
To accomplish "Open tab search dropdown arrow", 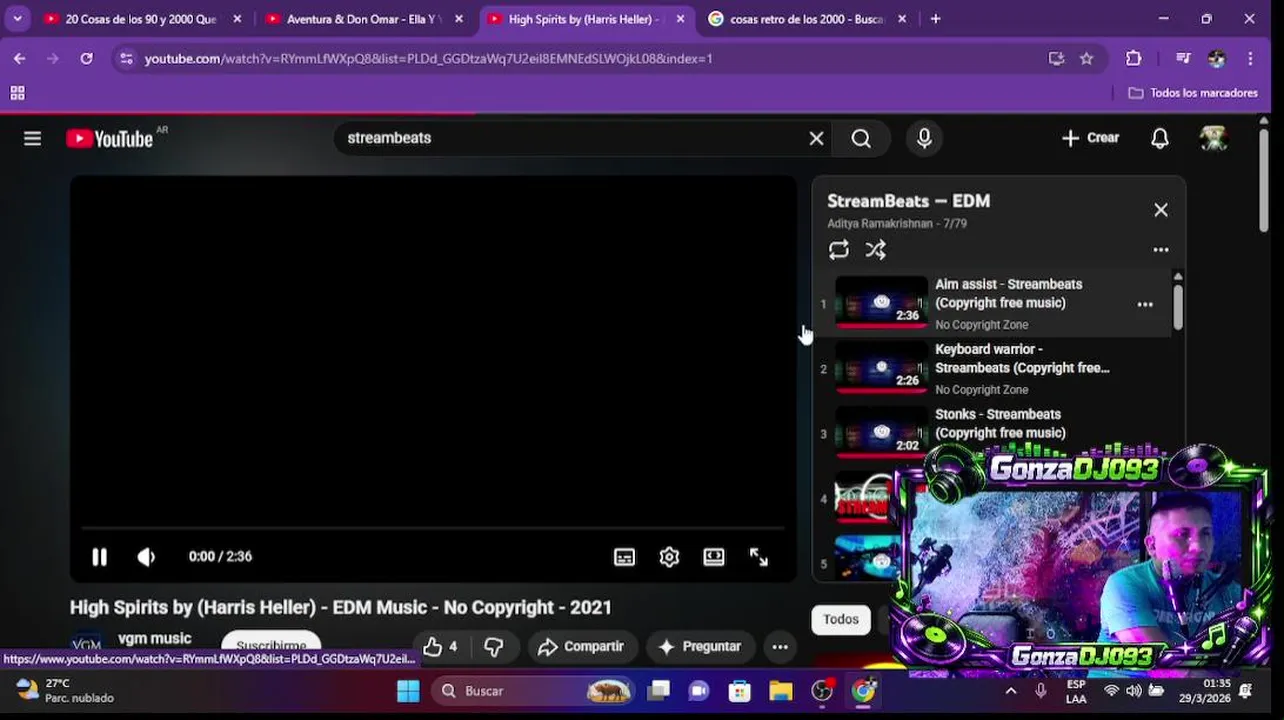I will tap(17, 19).
